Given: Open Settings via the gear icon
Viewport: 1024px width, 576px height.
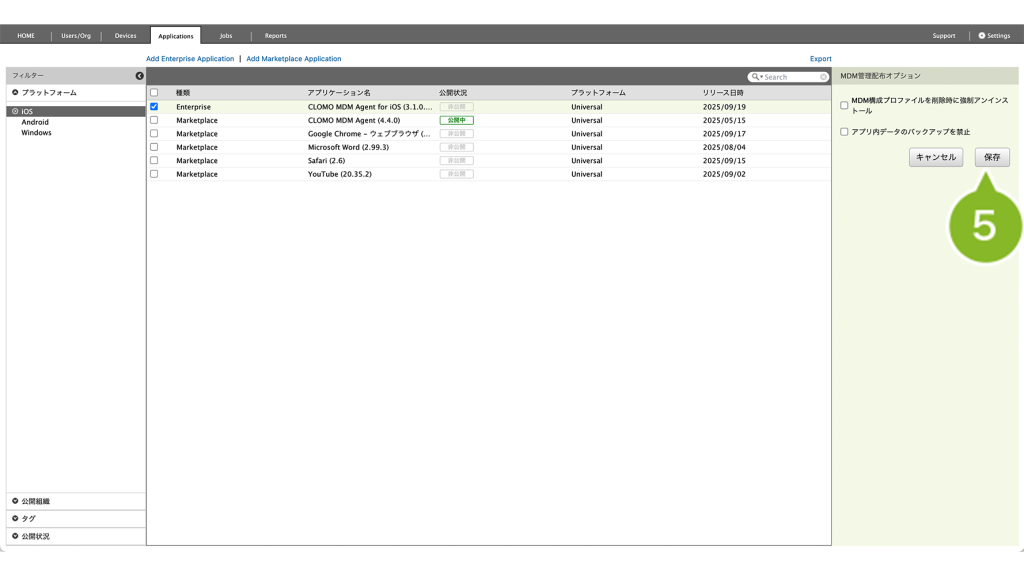Looking at the screenshot, I should 982,36.
